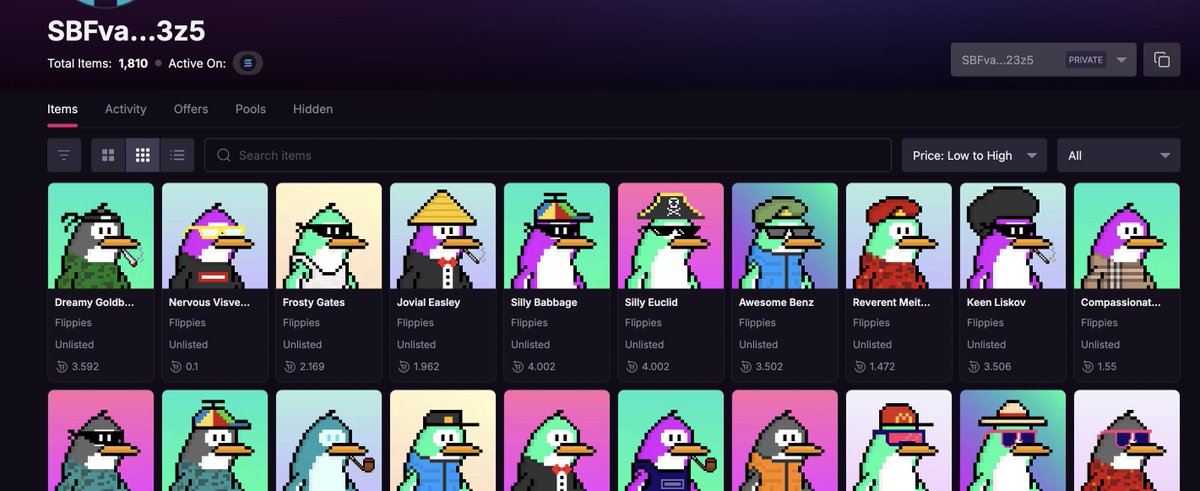Viewport: 1200px width, 491px height.
Task: Open Flippies collection link under Keen Liskov
Action: pos(986,323)
